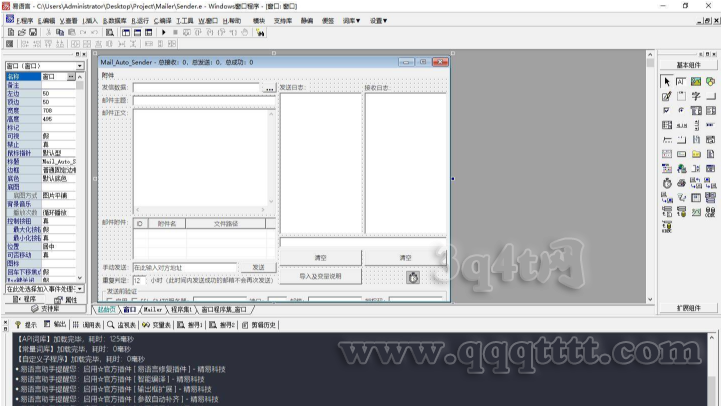The height and width of the screenshot is (406, 721).
Task: Open the 词库 dropdown menu
Action: 351,21
